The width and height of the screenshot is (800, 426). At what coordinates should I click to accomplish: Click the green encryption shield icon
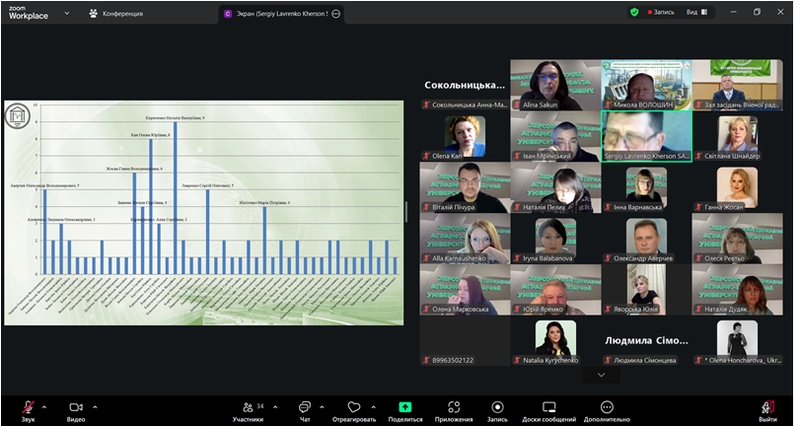click(x=634, y=13)
